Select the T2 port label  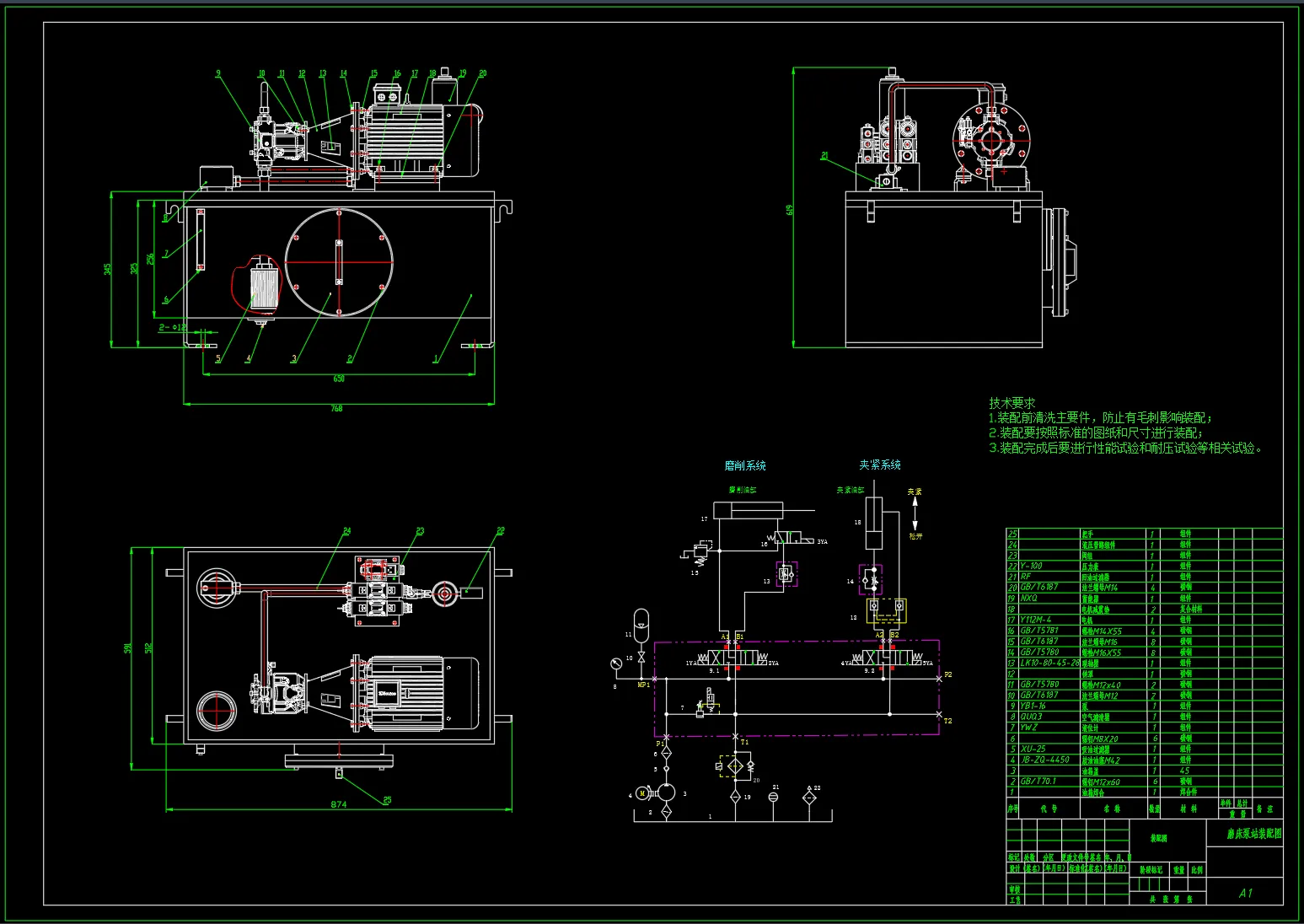[947, 721]
